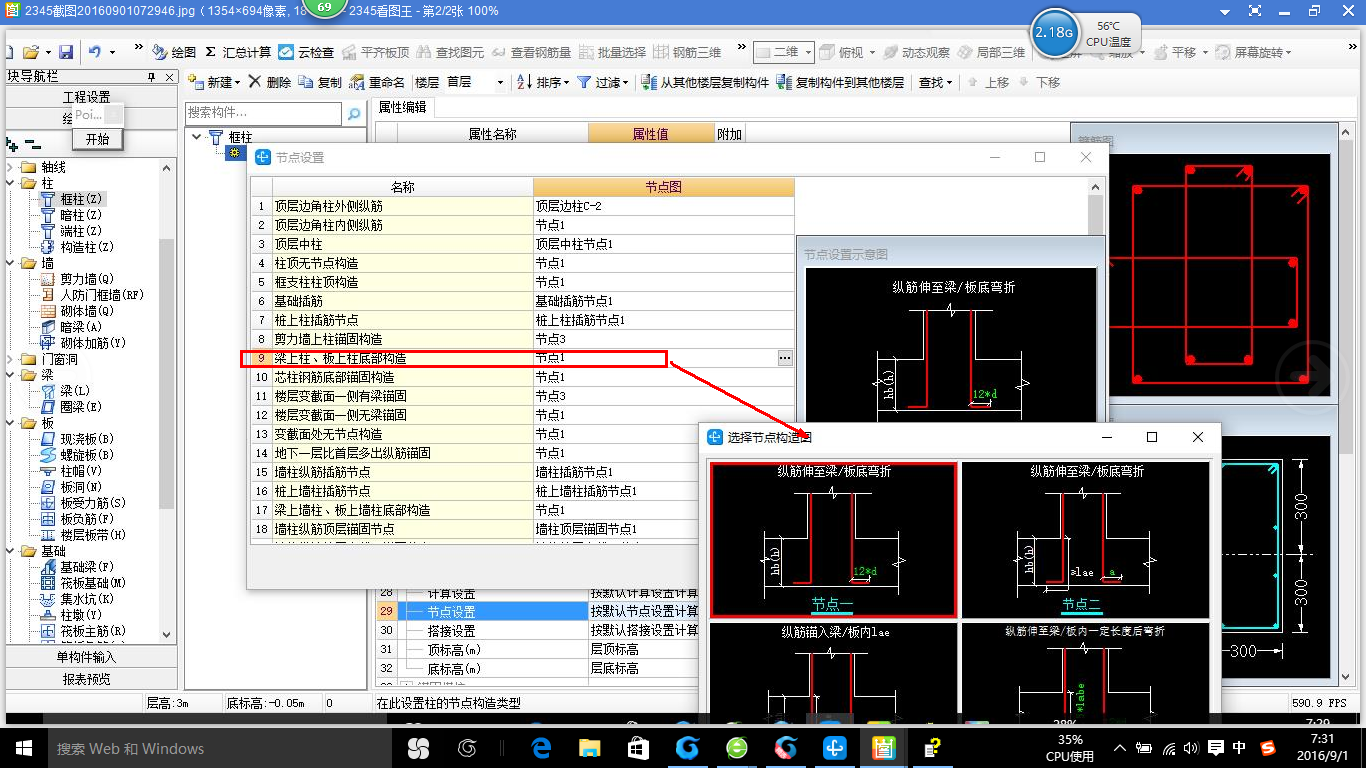Open 工程设置 navigation section
This screenshot has height=768, width=1366.
(87, 97)
